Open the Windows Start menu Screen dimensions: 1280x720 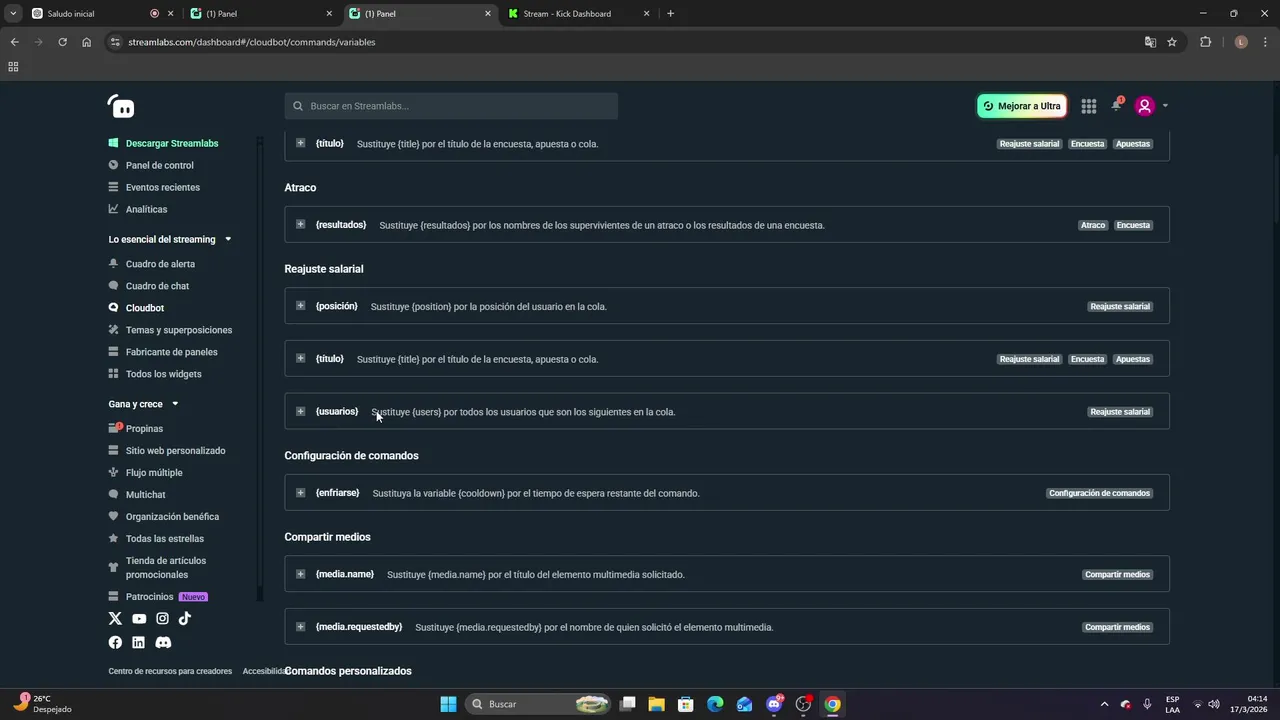click(x=449, y=704)
